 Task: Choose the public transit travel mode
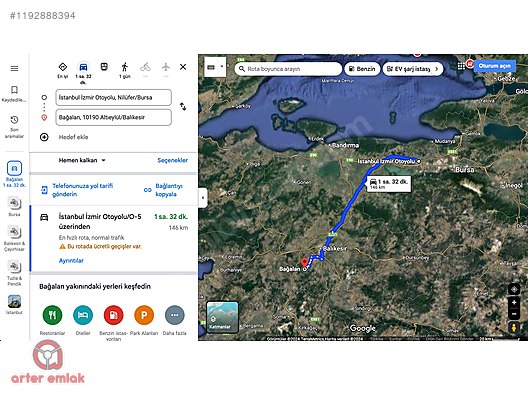point(104,67)
